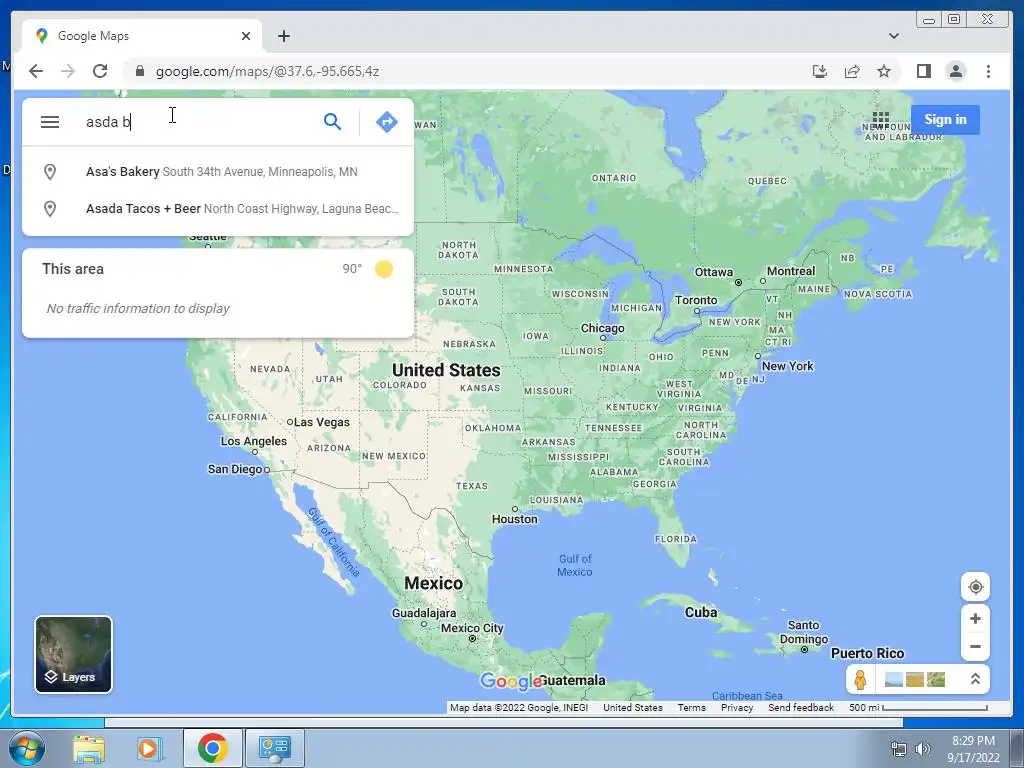Close the Google Maps tab

(246, 36)
